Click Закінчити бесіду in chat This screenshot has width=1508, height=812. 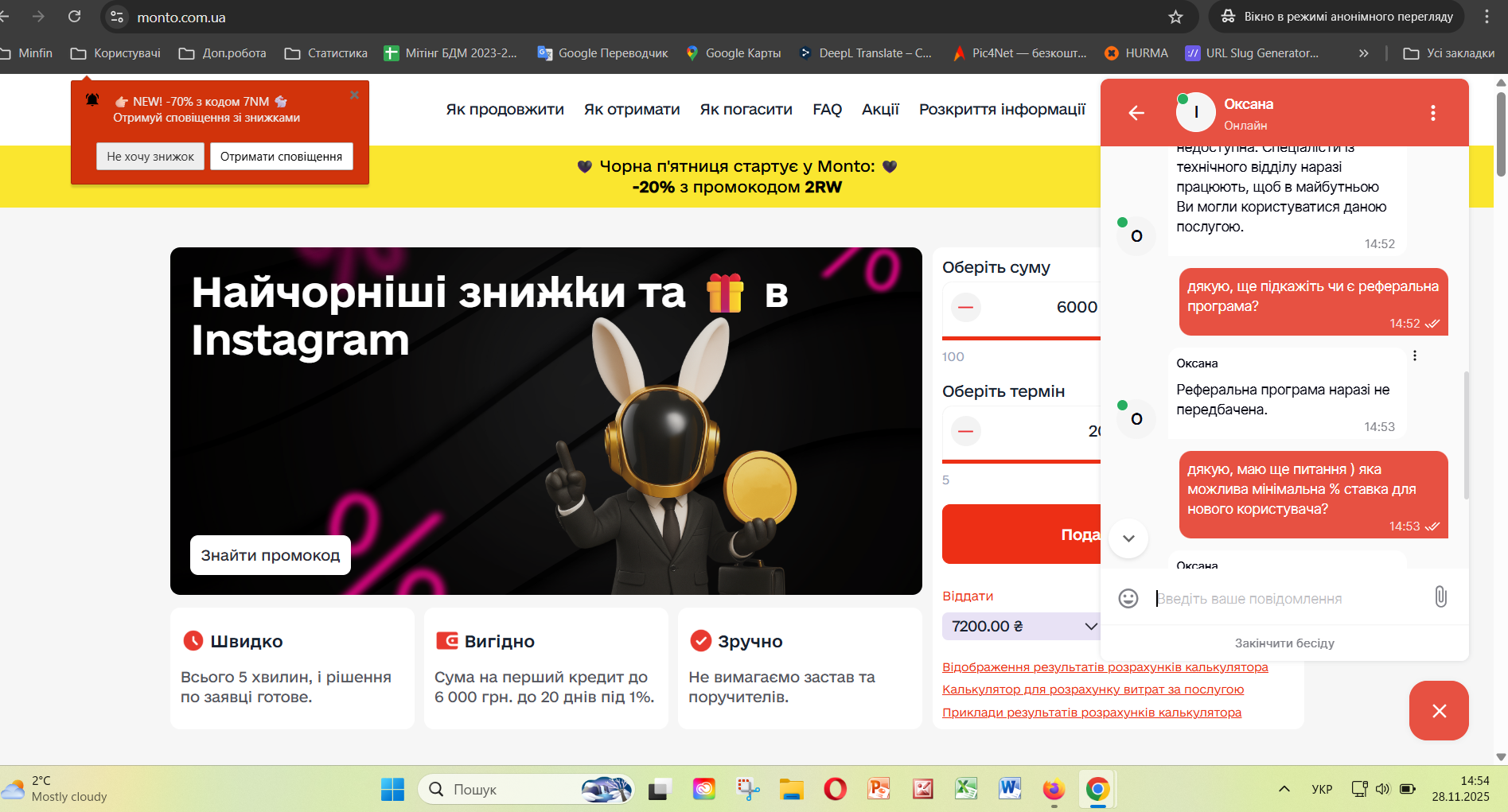1284,643
